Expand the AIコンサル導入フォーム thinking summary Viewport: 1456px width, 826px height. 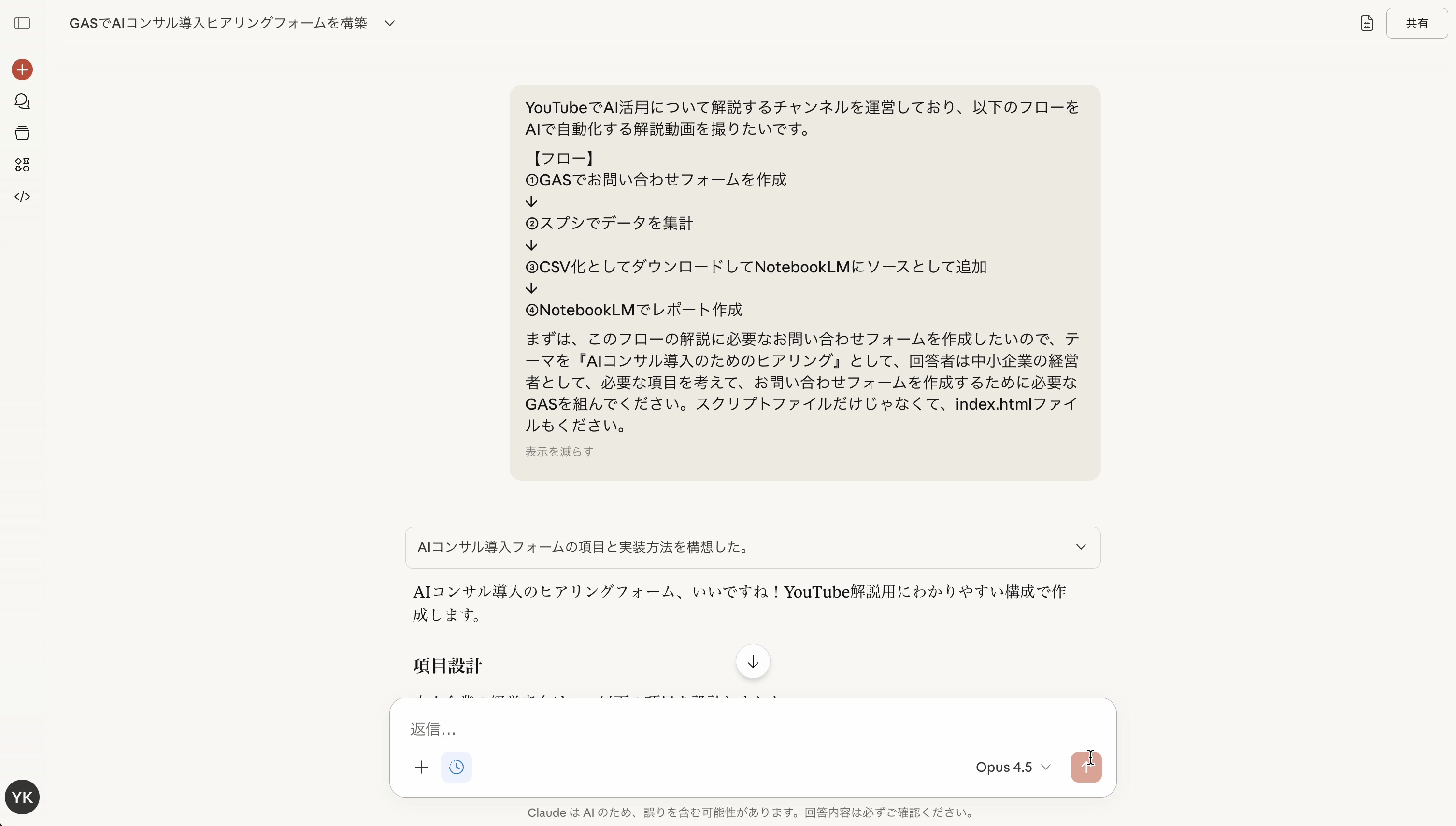(1081, 546)
